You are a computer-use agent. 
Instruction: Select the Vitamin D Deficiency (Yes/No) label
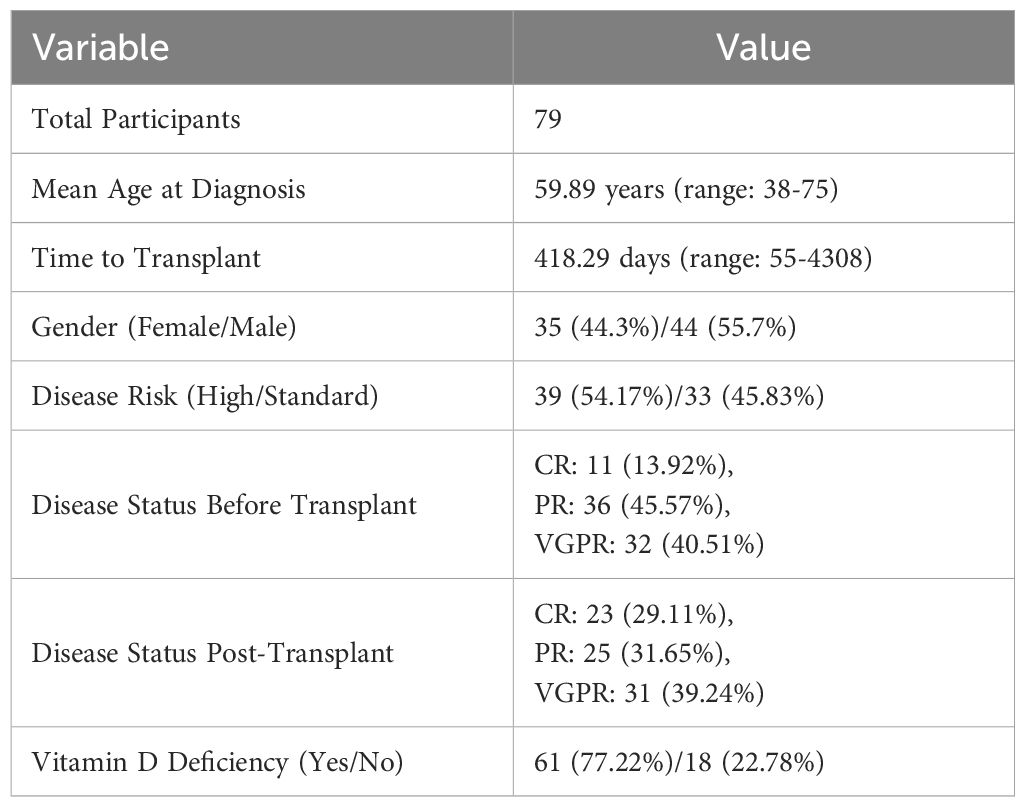[x=217, y=765]
